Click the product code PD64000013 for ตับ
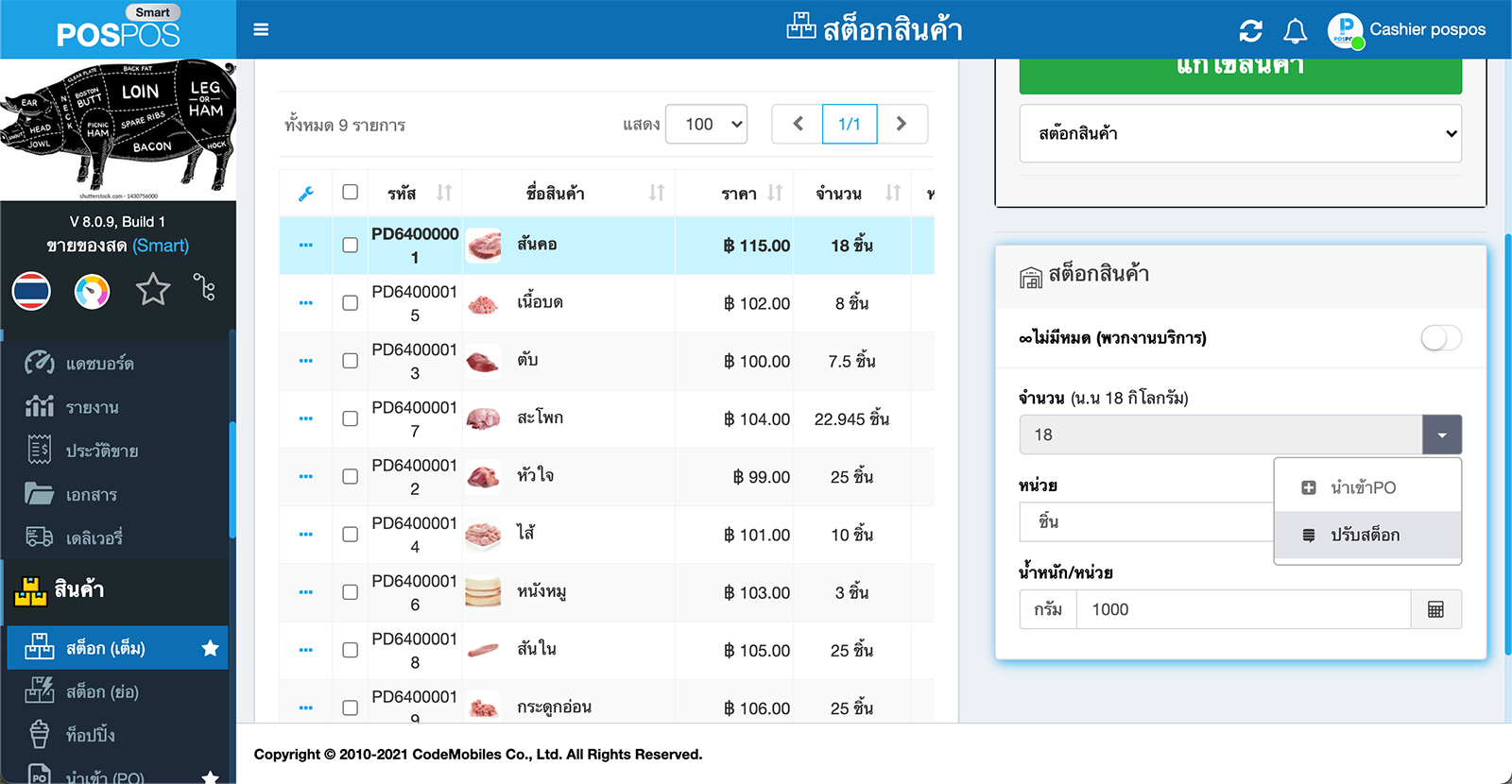 click(414, 361)
